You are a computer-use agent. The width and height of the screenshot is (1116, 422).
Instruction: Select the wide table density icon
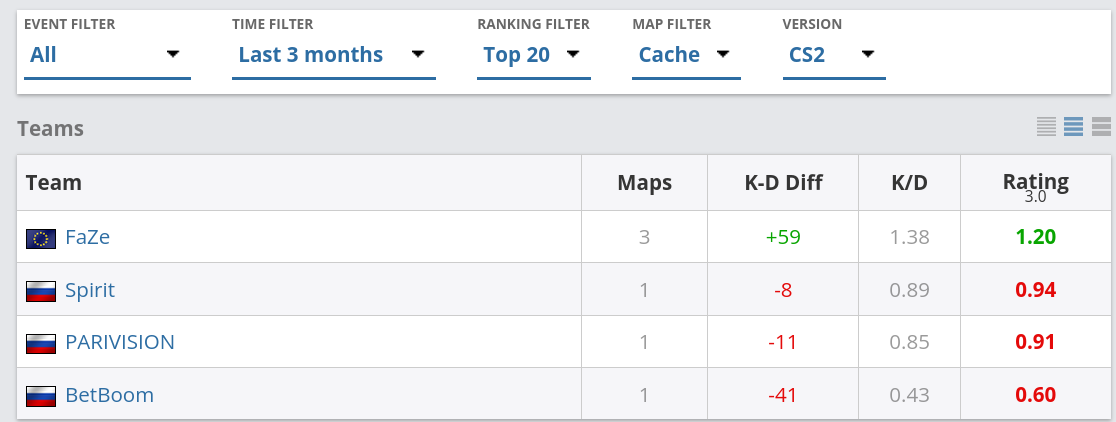(x=1101, y=127)
